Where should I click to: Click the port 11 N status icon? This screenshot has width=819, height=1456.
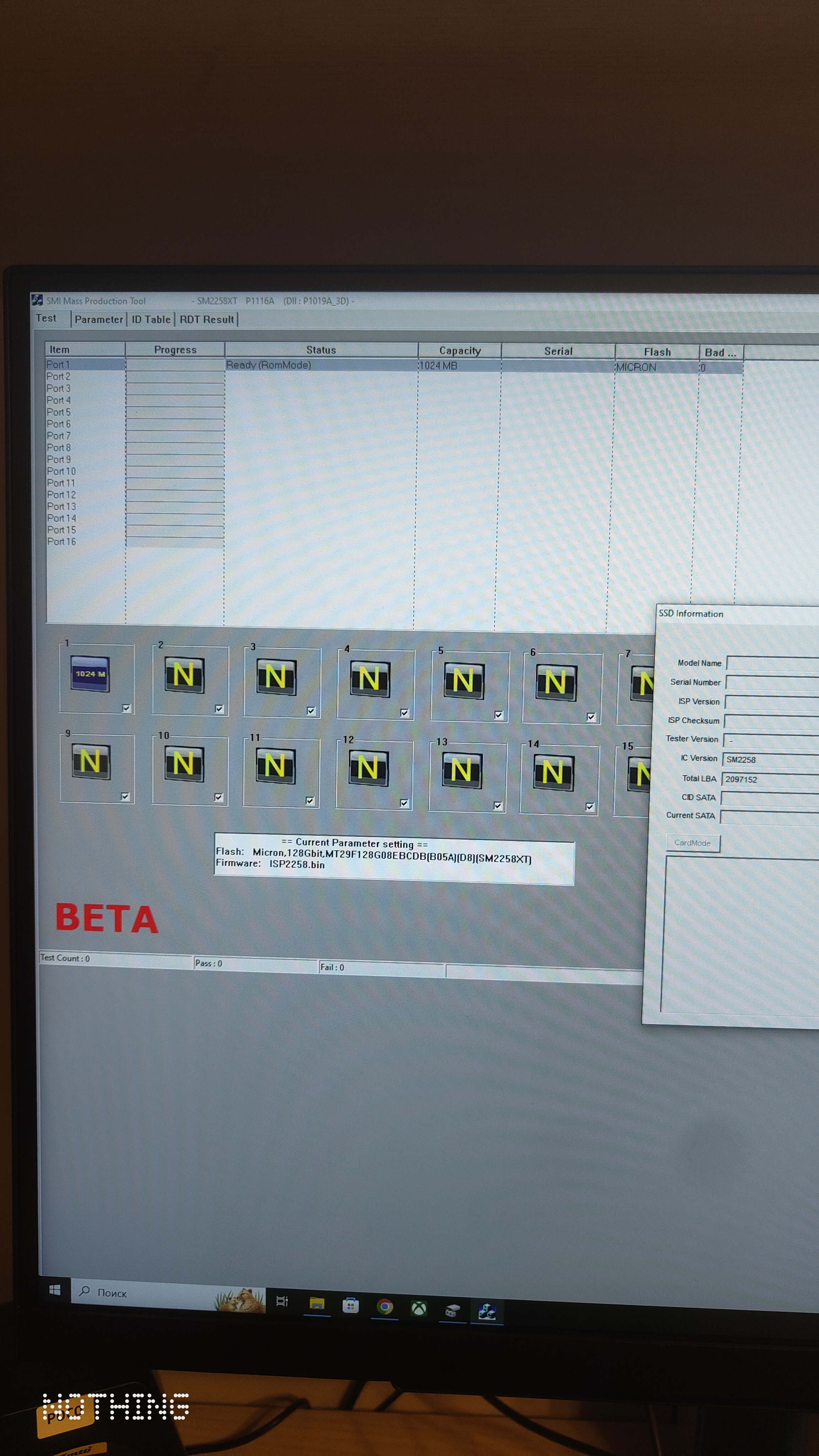click(275, 766)
